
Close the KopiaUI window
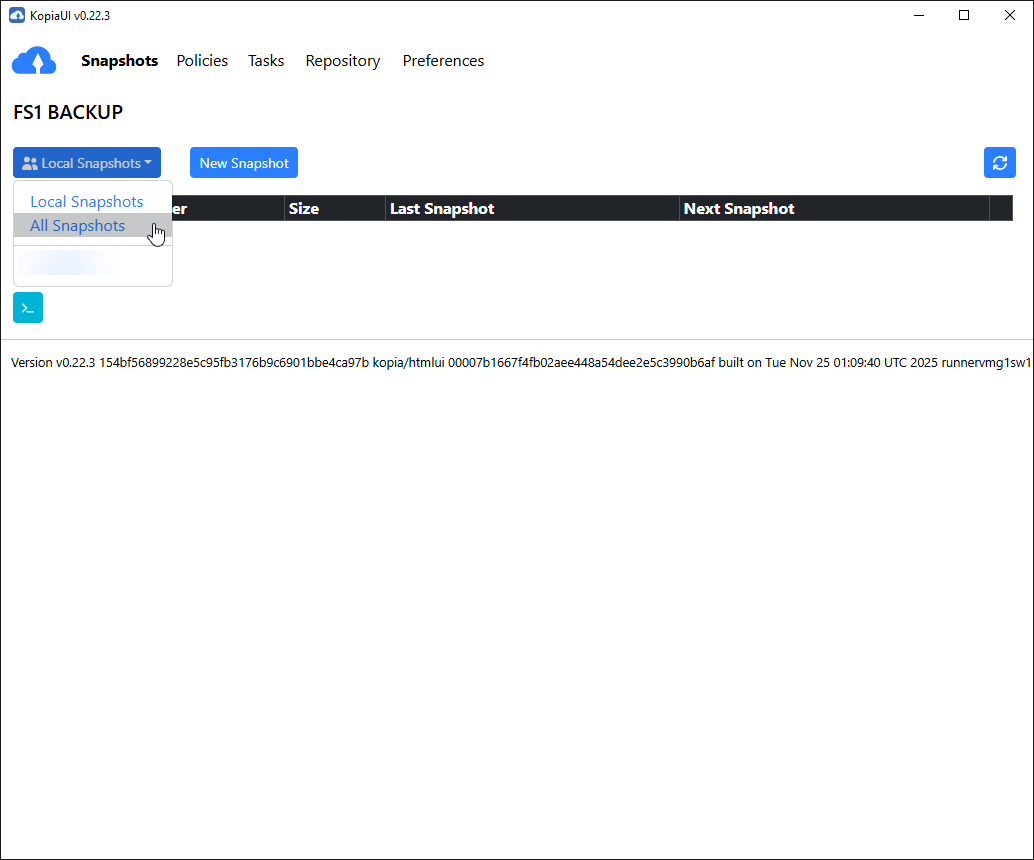tap(1010, 15)
